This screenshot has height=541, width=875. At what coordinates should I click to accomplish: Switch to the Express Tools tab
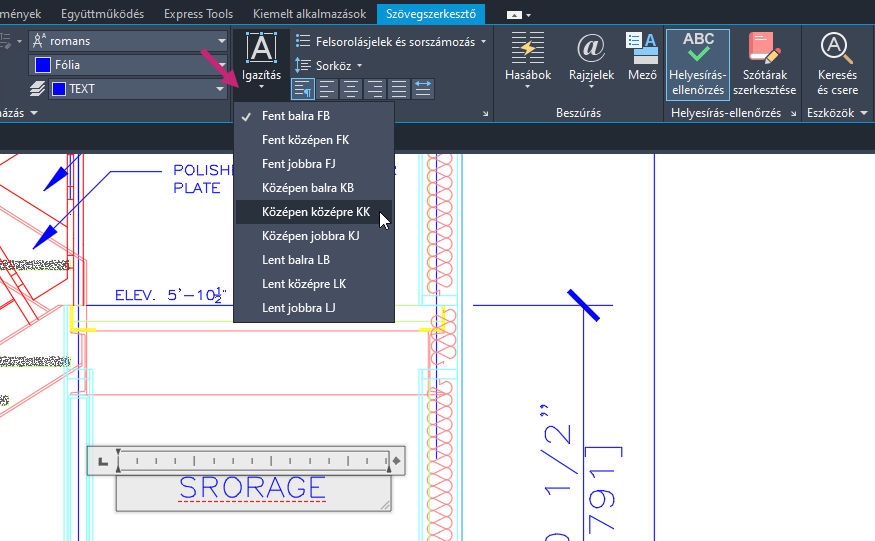click(198, 14)
